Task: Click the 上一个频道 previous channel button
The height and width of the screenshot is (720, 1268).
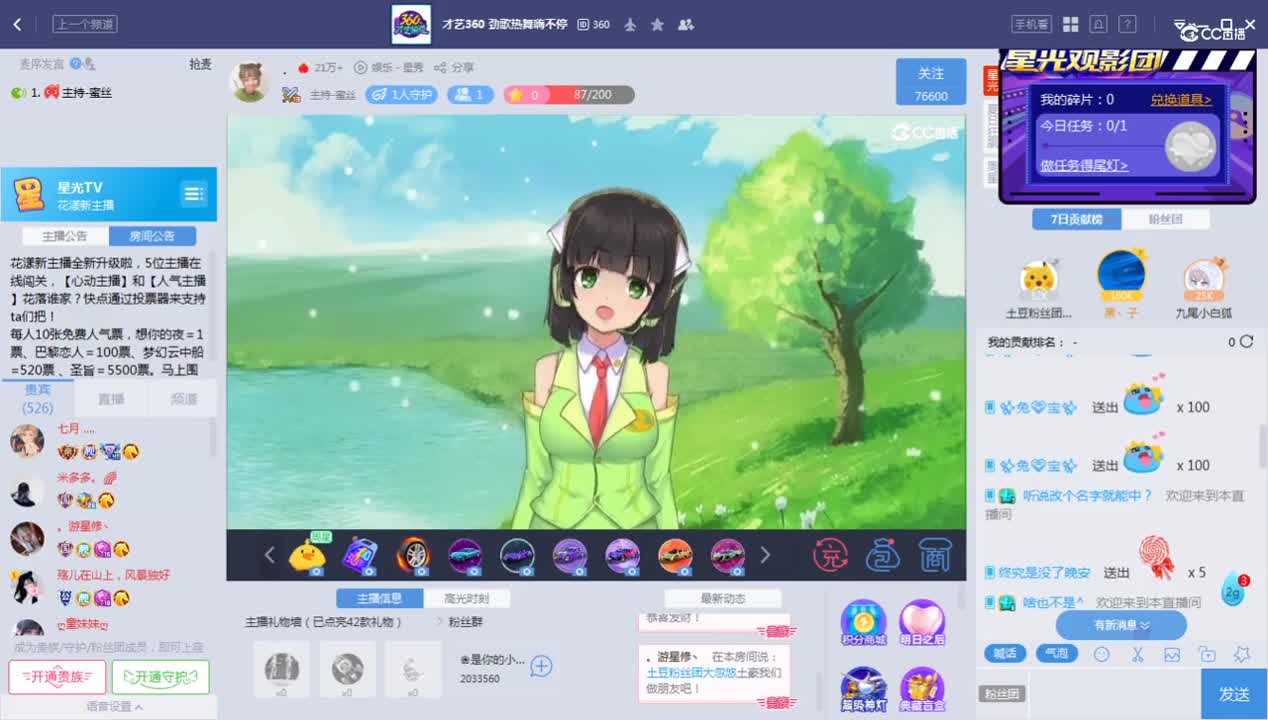Action: point(85,24)
